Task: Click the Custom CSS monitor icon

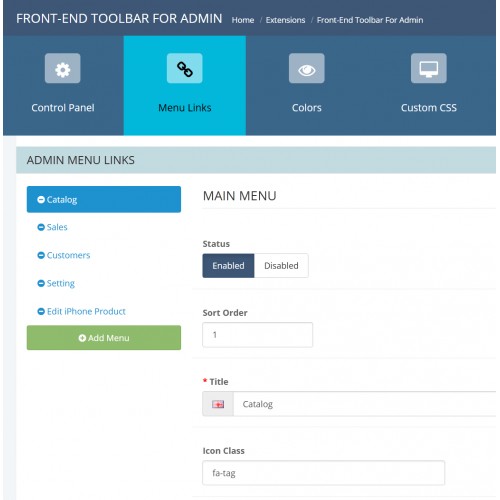Action: tap(429, 68)
